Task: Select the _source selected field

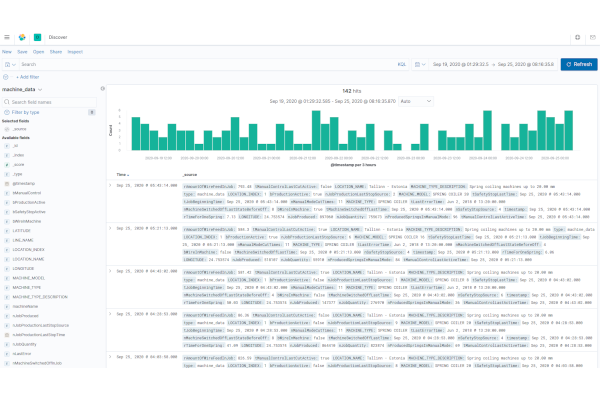Action: pyautogui.click(x=20, y=129)
